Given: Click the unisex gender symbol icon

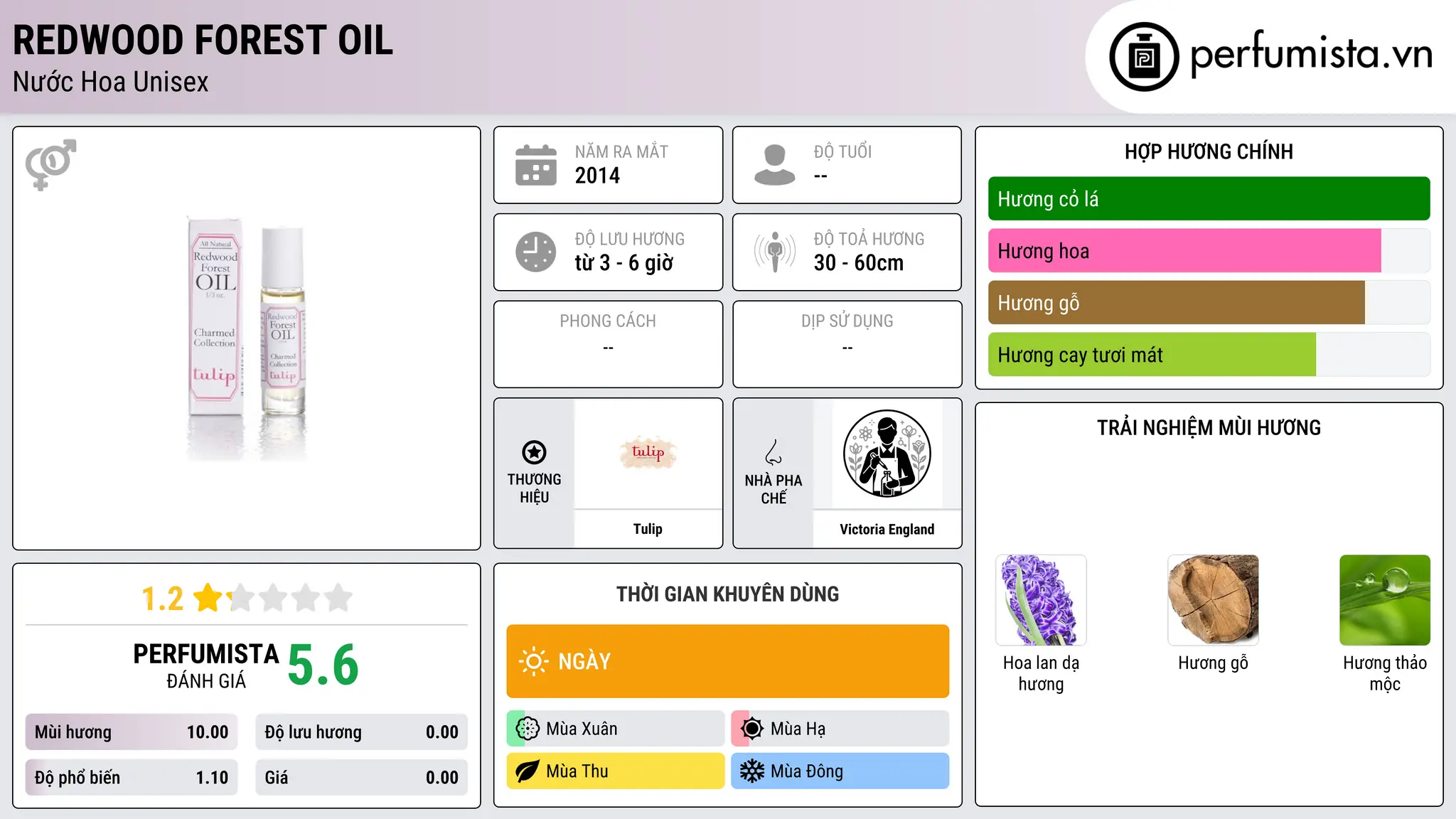Looking at the screenshot, I should (50, 164).
